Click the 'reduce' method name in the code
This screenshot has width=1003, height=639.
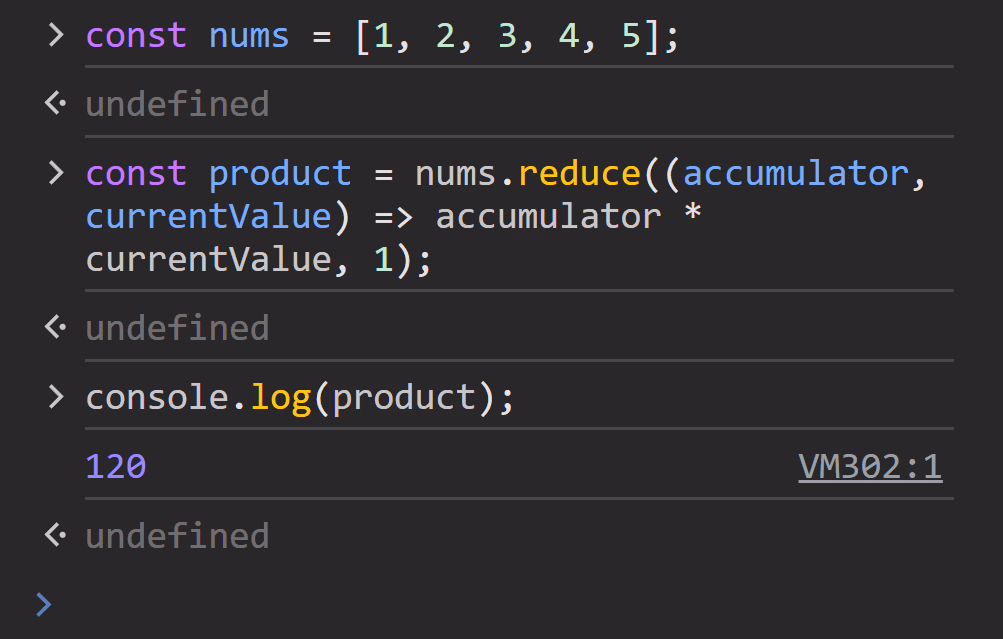(580, 173)
